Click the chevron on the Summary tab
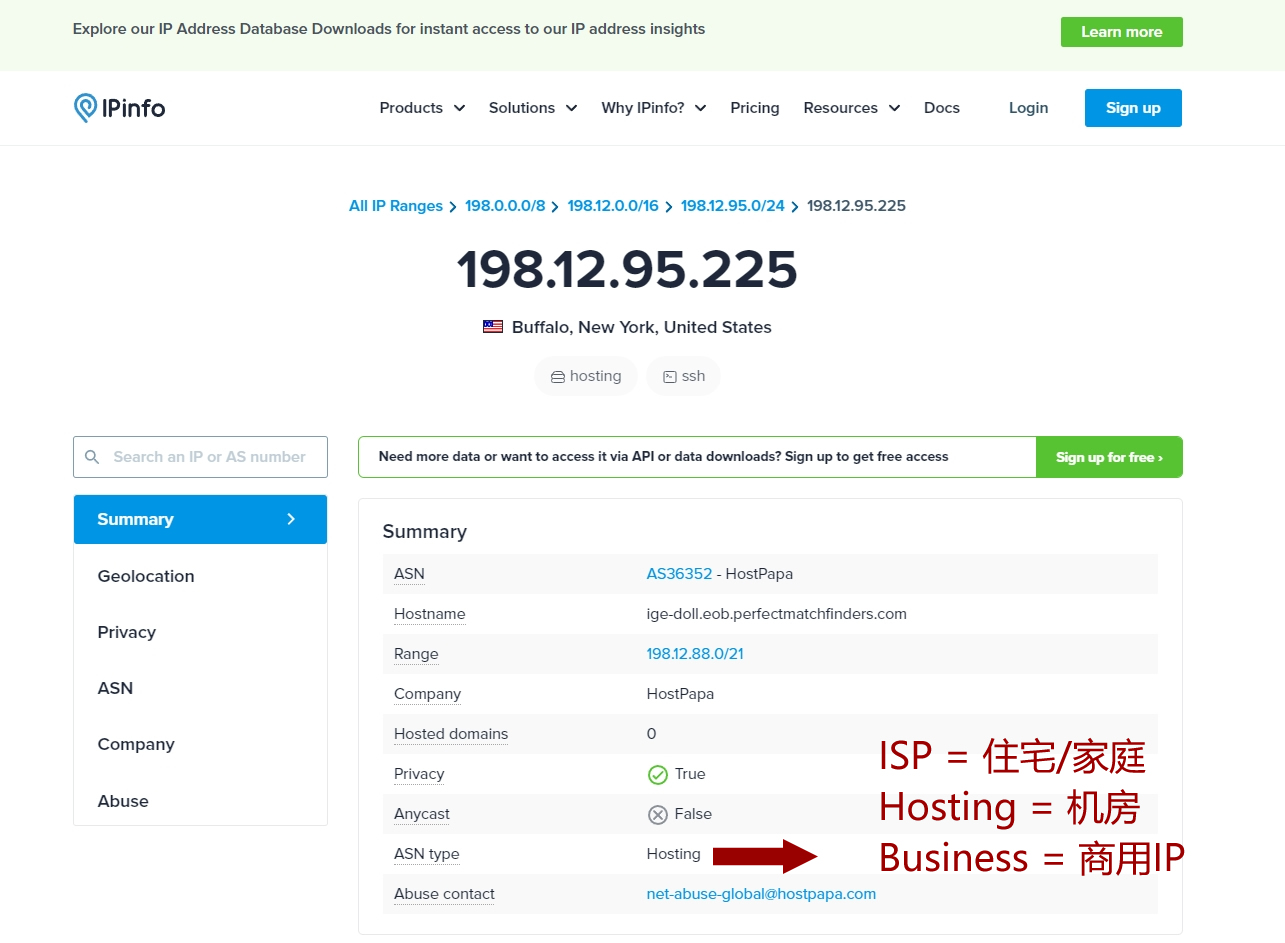1285x943 pixels. (291, 519)
